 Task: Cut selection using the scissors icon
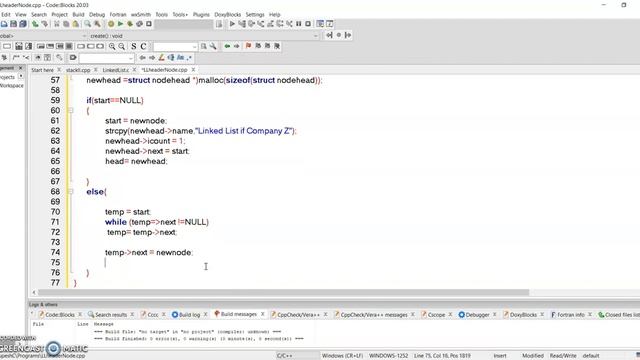coord(57,24)
